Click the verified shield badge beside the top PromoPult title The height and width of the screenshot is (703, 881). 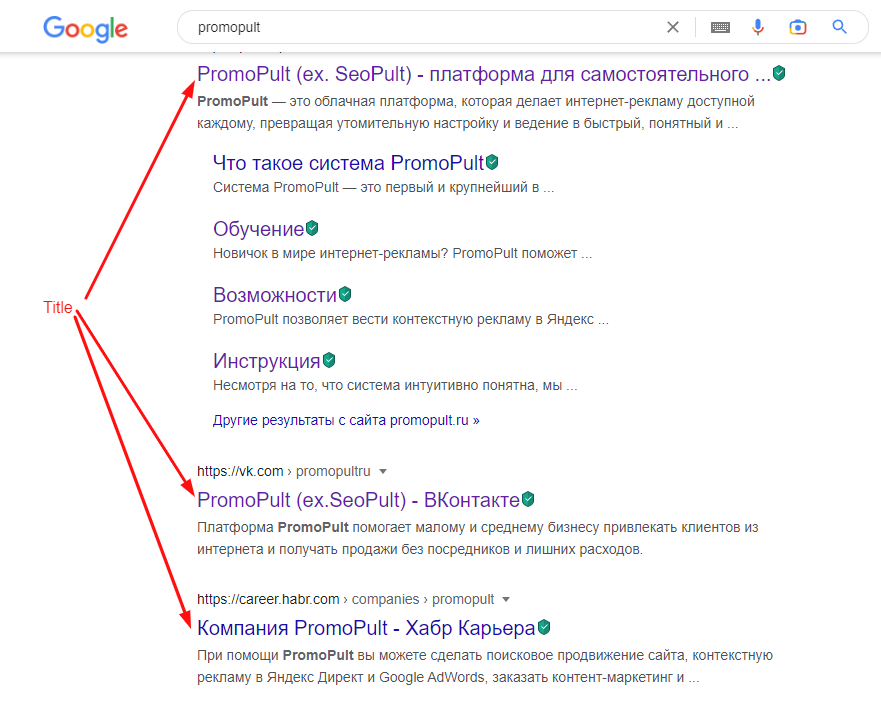[x=779, y=72]
